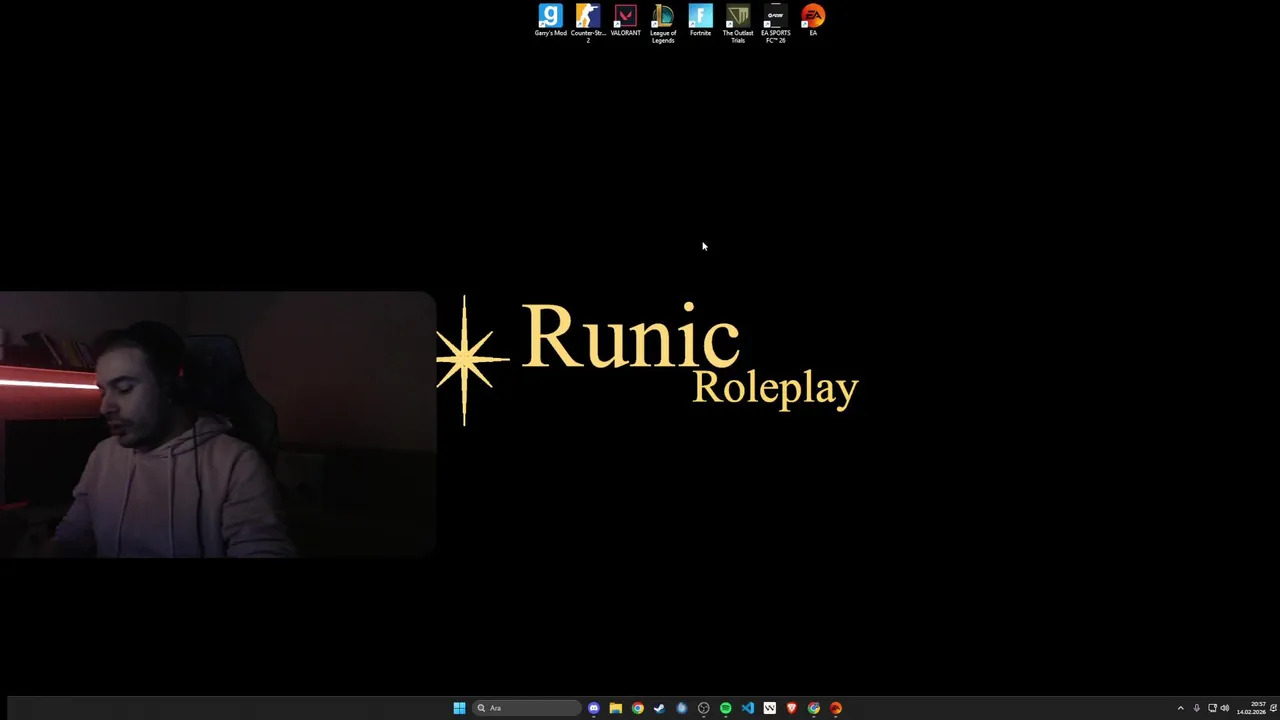Open the network status tray icon
The width and height of the screenshot is (1280, 720).
[1212, 708]
